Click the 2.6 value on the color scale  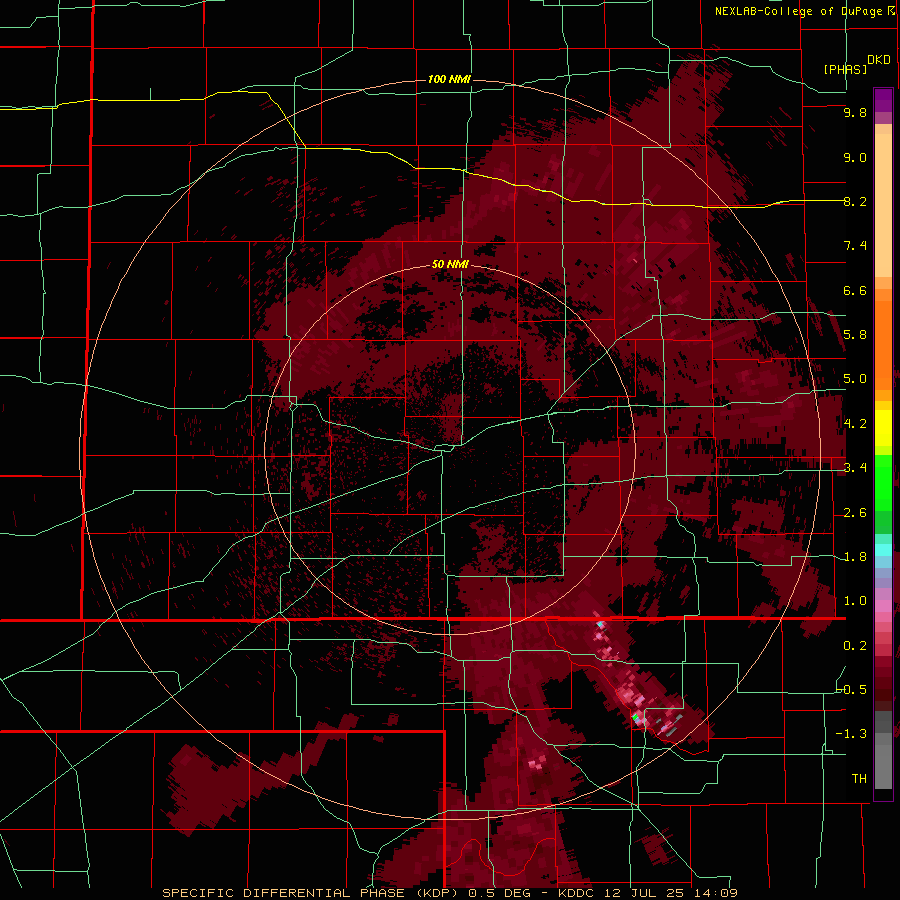pyautogui.click(x=855, y=513)
